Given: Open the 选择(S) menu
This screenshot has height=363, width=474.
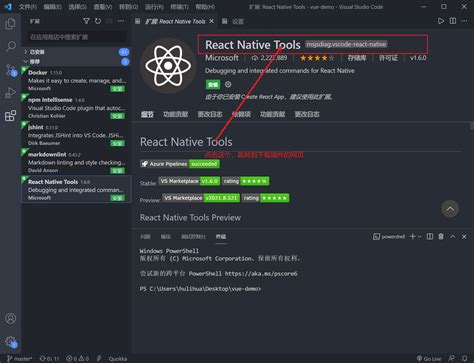Looking at the screenshot, I should tap(77, 7).
